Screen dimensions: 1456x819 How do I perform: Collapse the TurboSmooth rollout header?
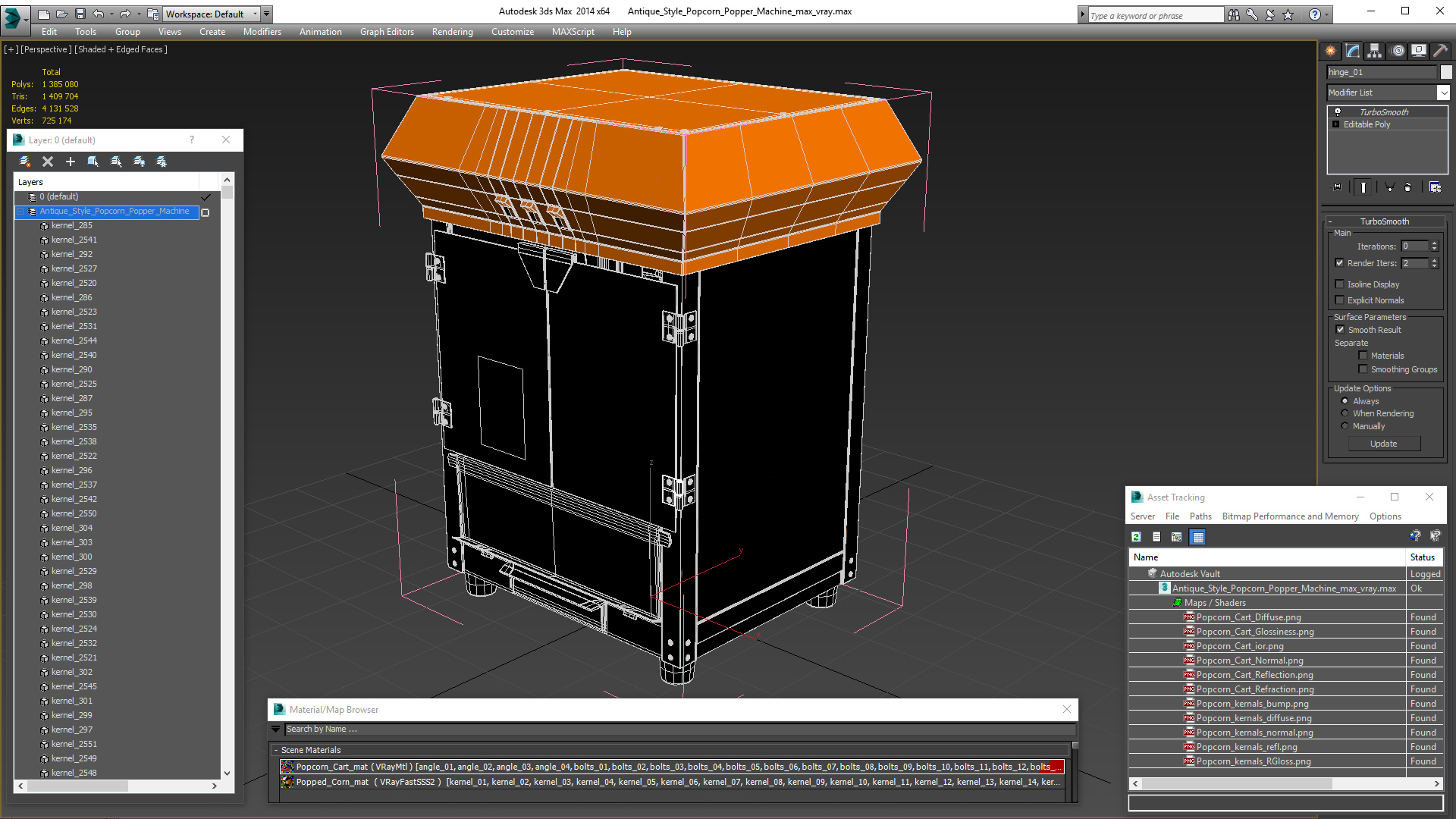click(x=1385, y=221)
